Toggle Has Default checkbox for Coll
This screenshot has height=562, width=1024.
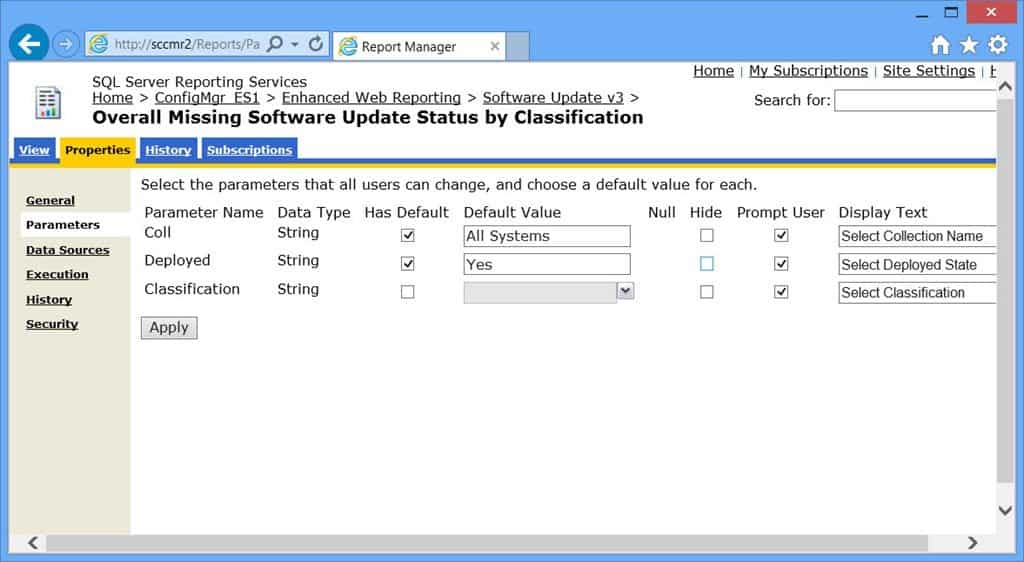(408, 235)
